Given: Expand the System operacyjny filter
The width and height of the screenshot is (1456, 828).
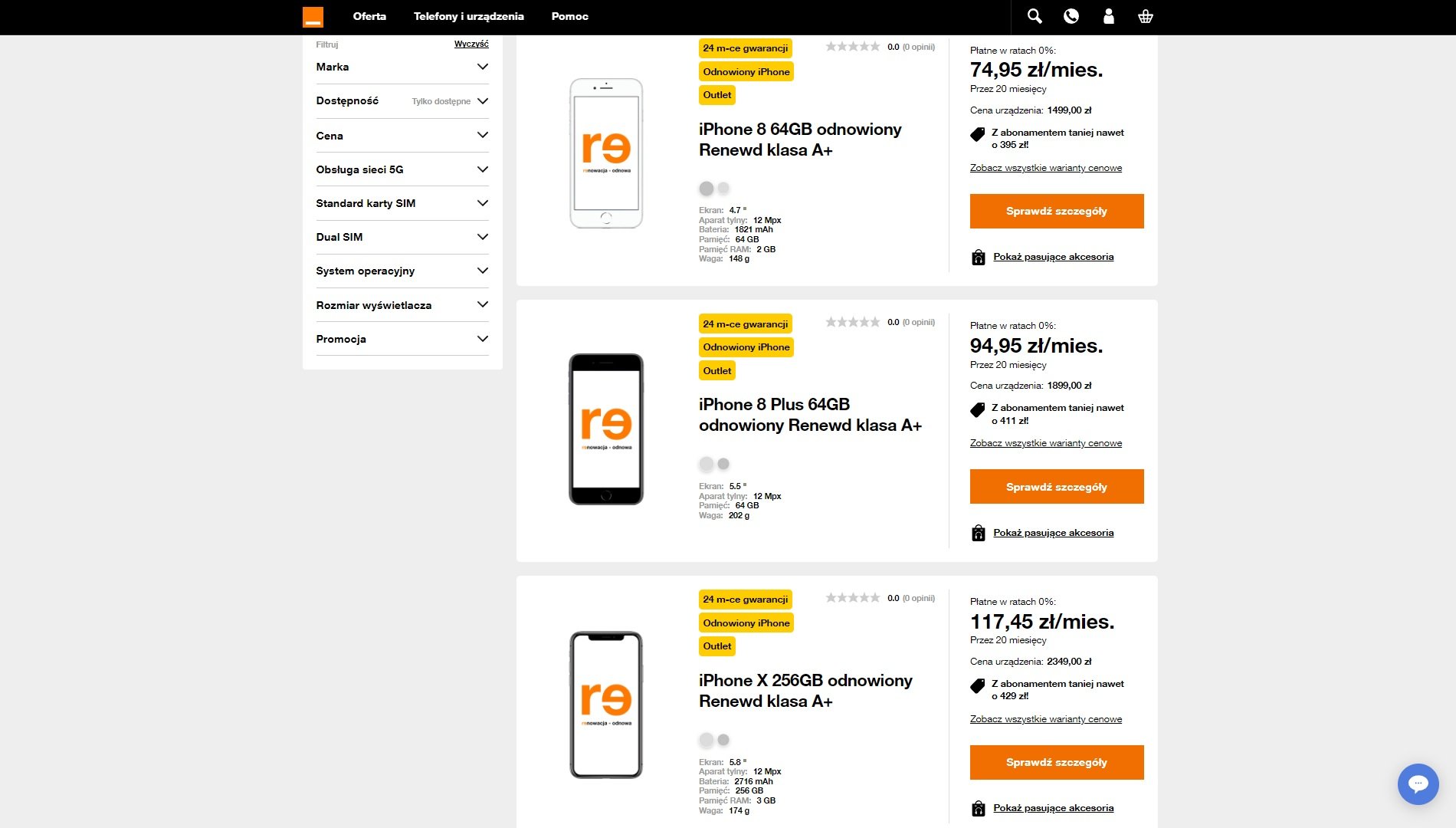Looking at the screenshot, I should click(402, 271).
